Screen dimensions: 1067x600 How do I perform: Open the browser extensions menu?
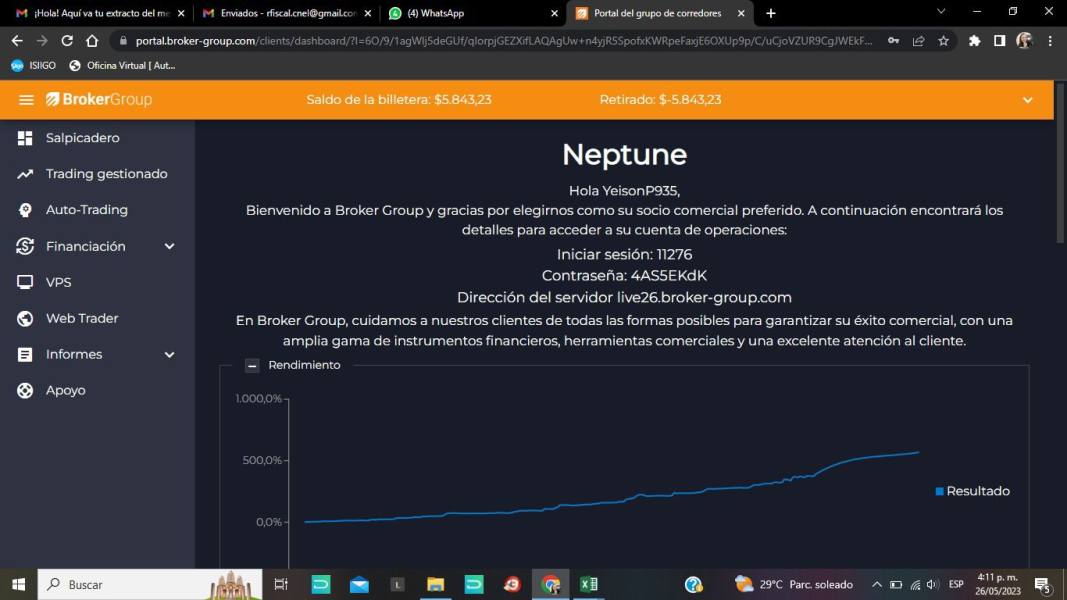[974, 41]
